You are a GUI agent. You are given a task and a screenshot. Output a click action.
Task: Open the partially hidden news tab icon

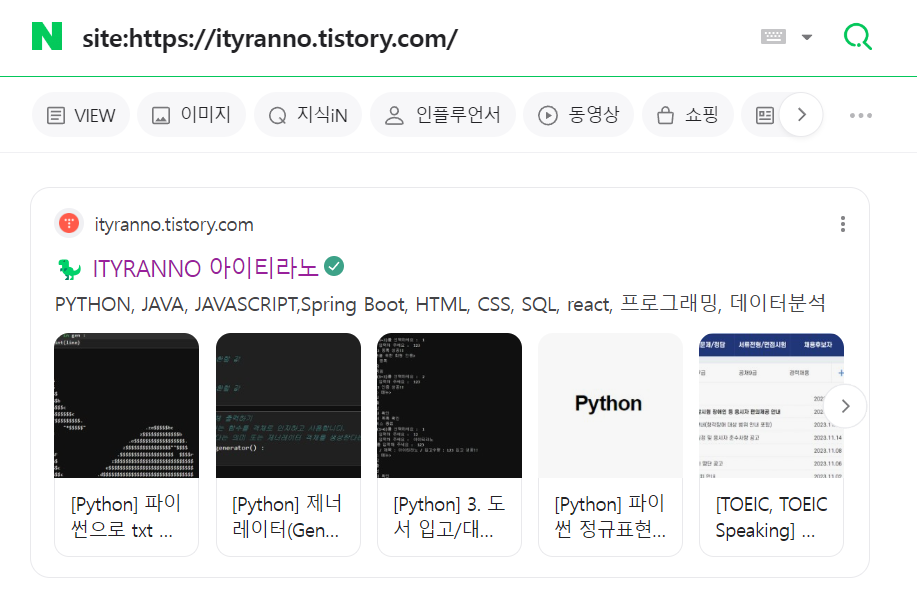pos(764,115)
